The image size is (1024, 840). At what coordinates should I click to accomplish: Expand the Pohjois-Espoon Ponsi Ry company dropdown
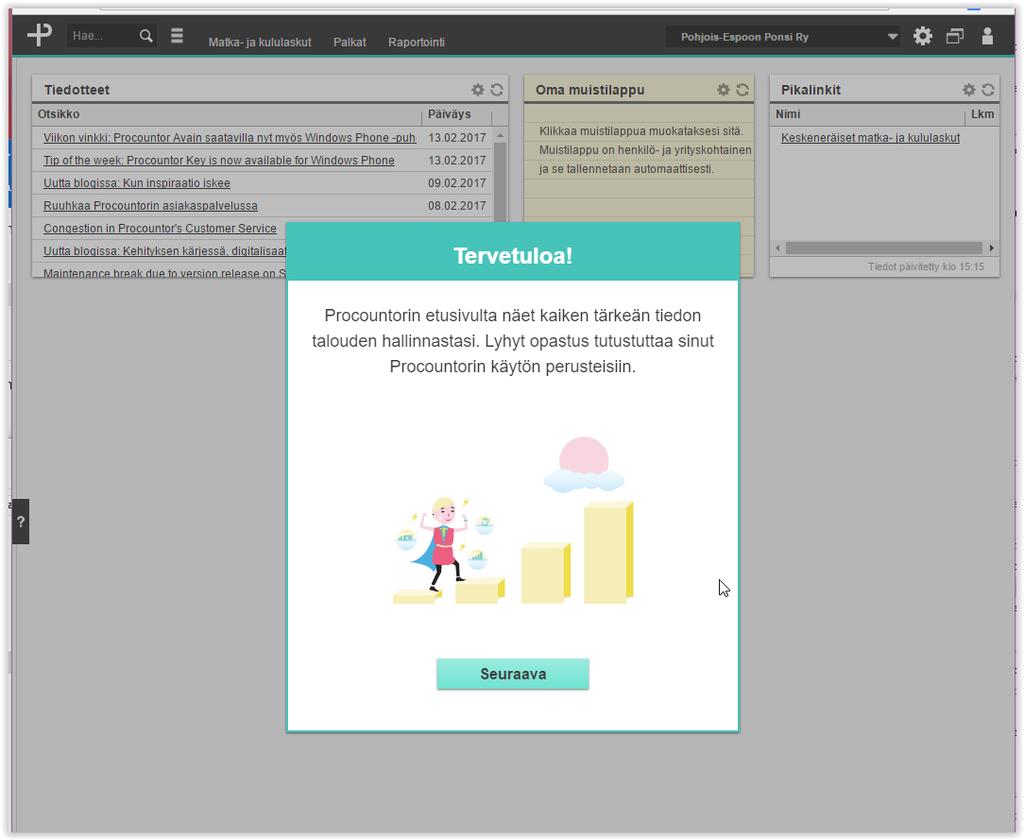pyautogui.click(x=783, y=37)
